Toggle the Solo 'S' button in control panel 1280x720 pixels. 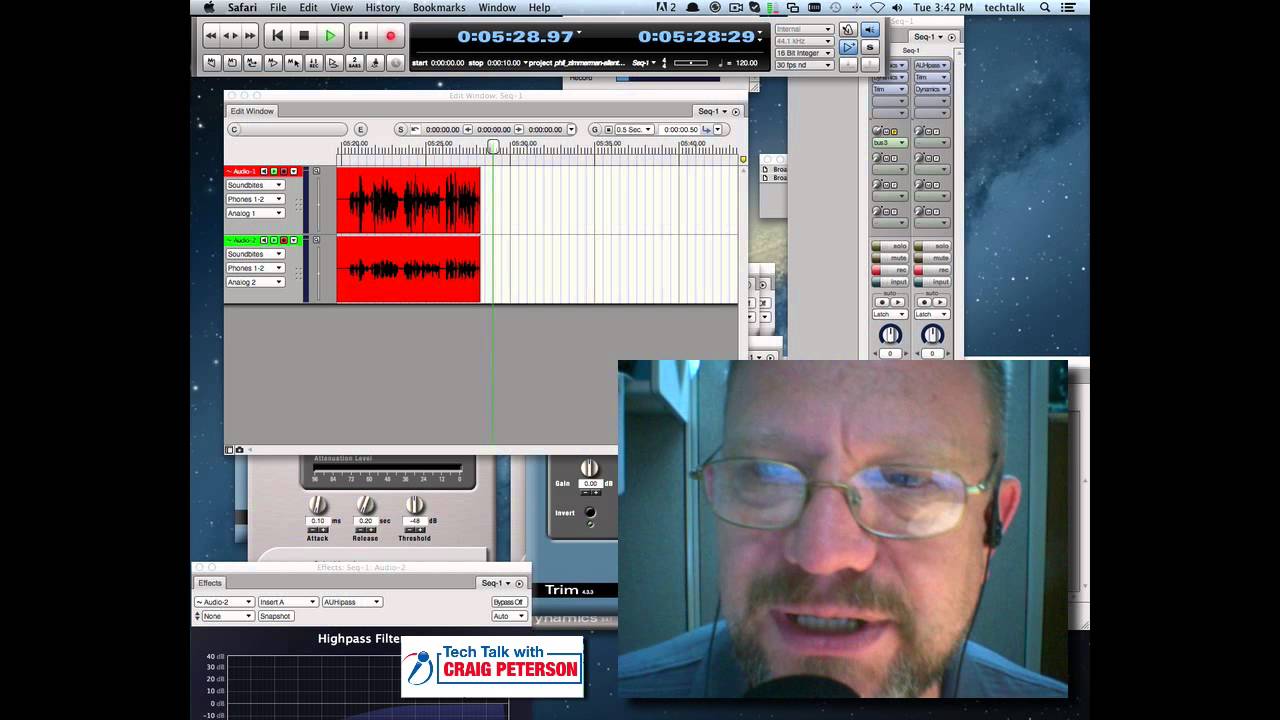(870, 47)
